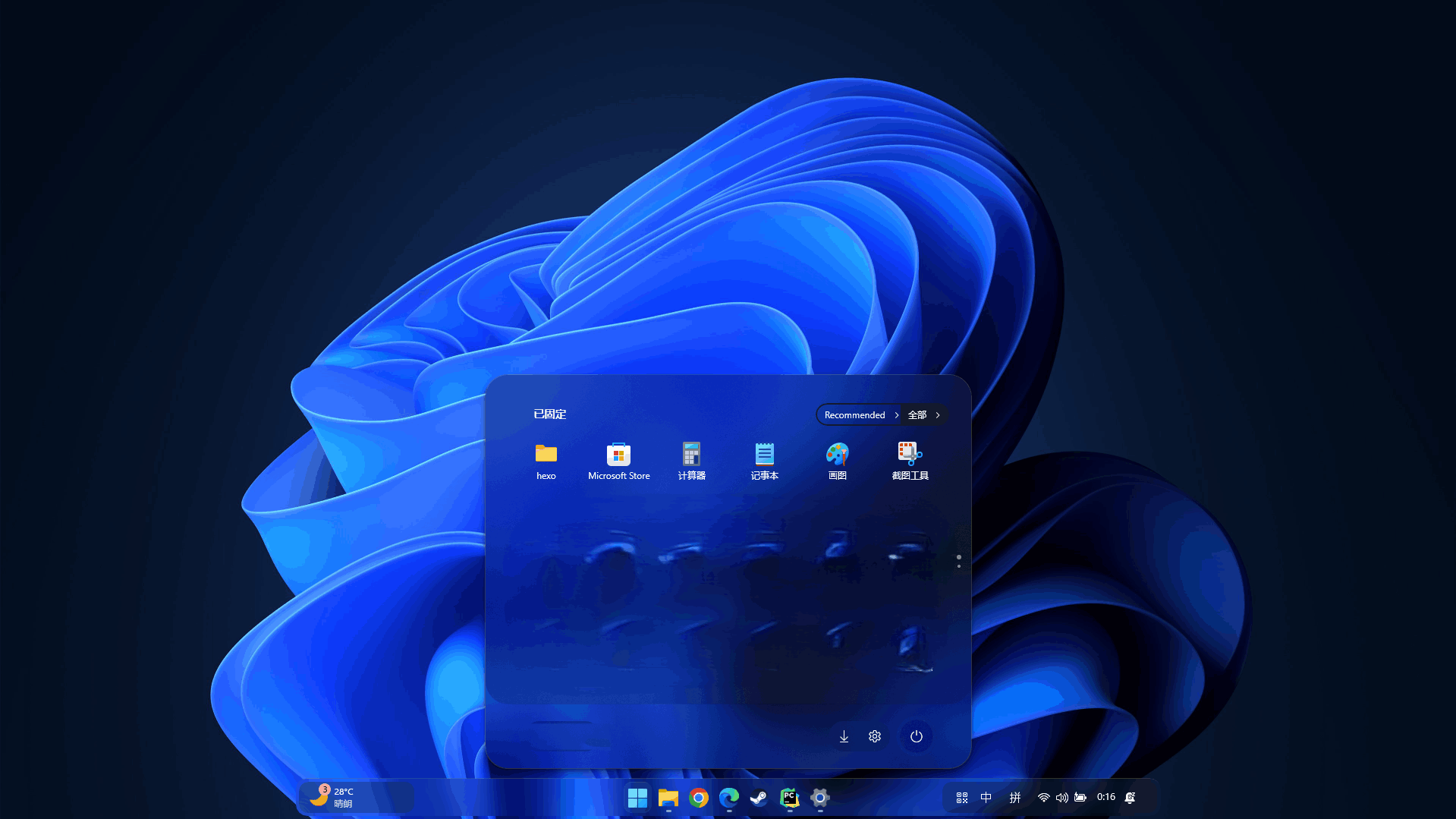This screenshot has width=1456, height=819.
Task: Switch to PyCharm in the taskbar
Action: 789,798
